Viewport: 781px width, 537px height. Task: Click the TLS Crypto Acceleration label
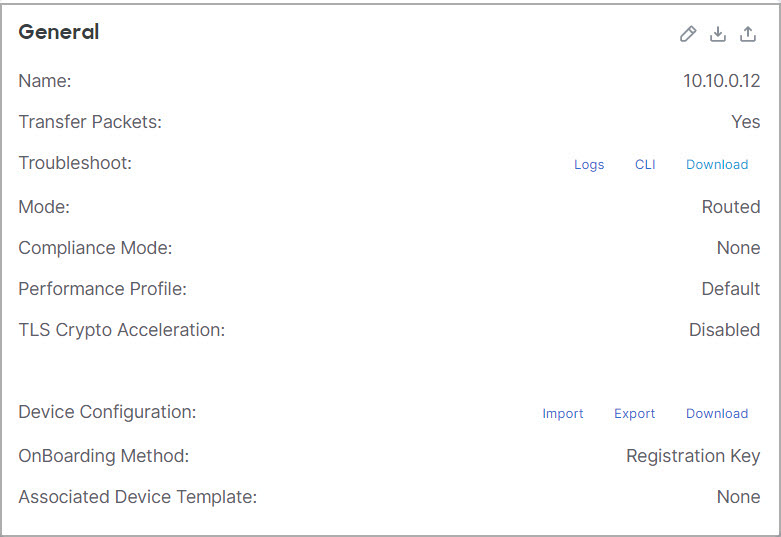click(121, 330)
